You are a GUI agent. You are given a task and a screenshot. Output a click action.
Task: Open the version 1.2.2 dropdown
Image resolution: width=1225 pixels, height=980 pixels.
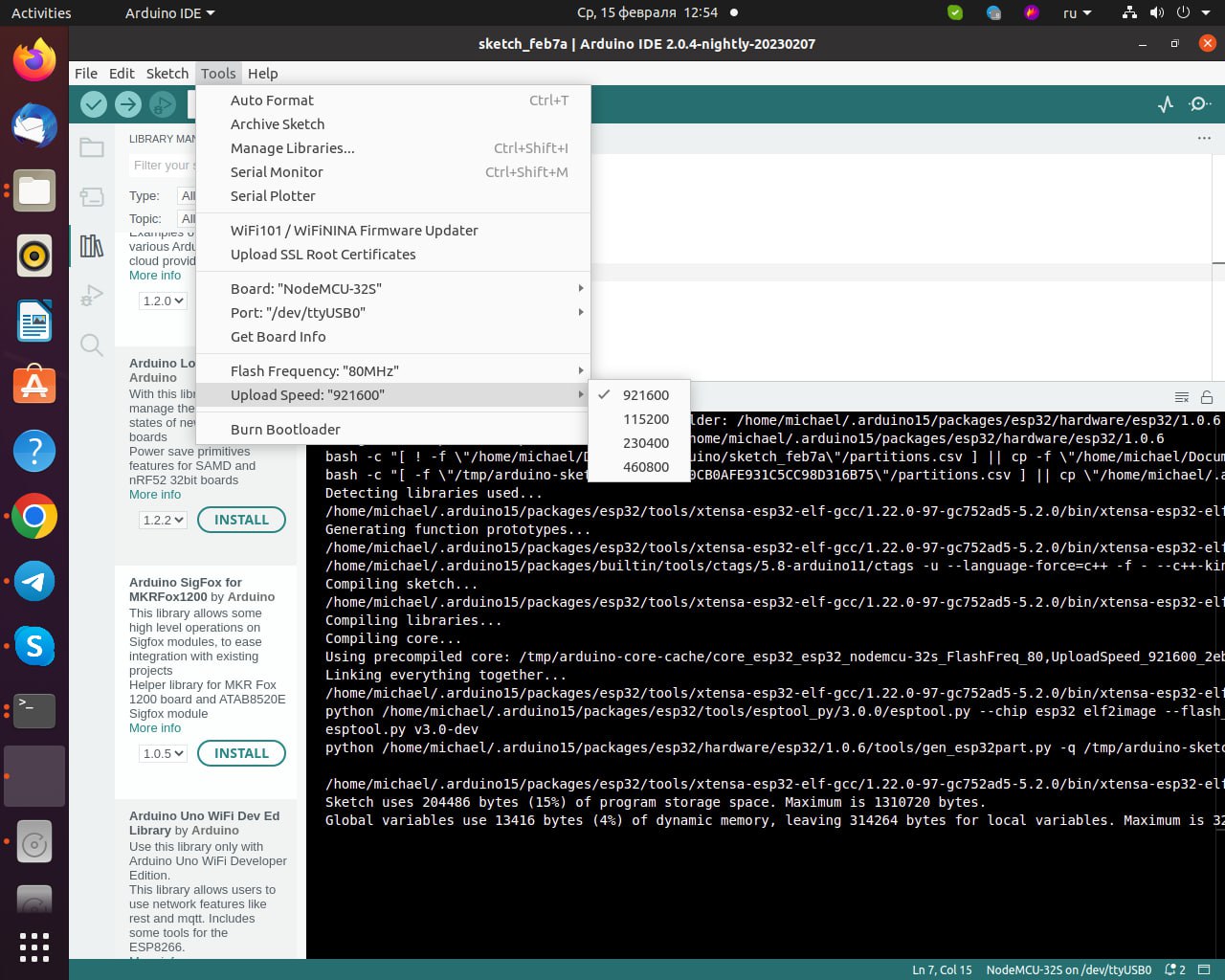(163, 521)
